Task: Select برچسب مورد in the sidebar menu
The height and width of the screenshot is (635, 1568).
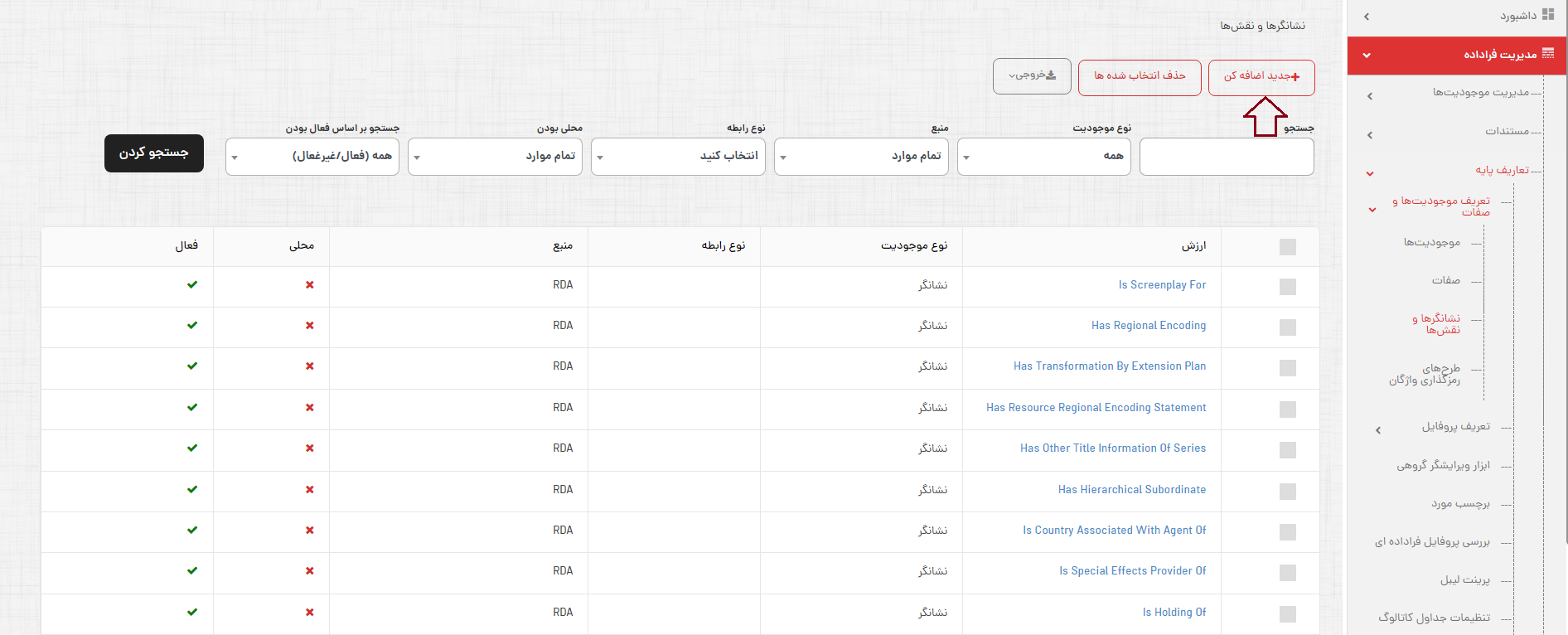Action: point(1460,504)
